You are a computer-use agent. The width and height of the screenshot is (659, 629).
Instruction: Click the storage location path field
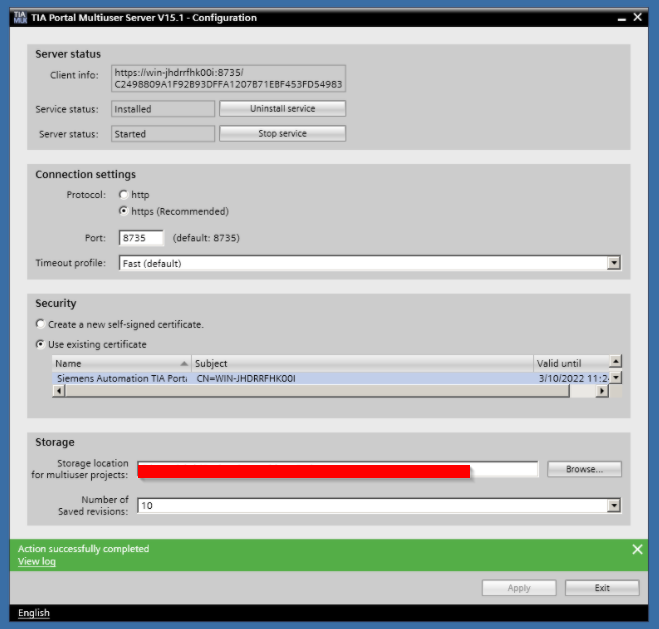tap(337, 469)
